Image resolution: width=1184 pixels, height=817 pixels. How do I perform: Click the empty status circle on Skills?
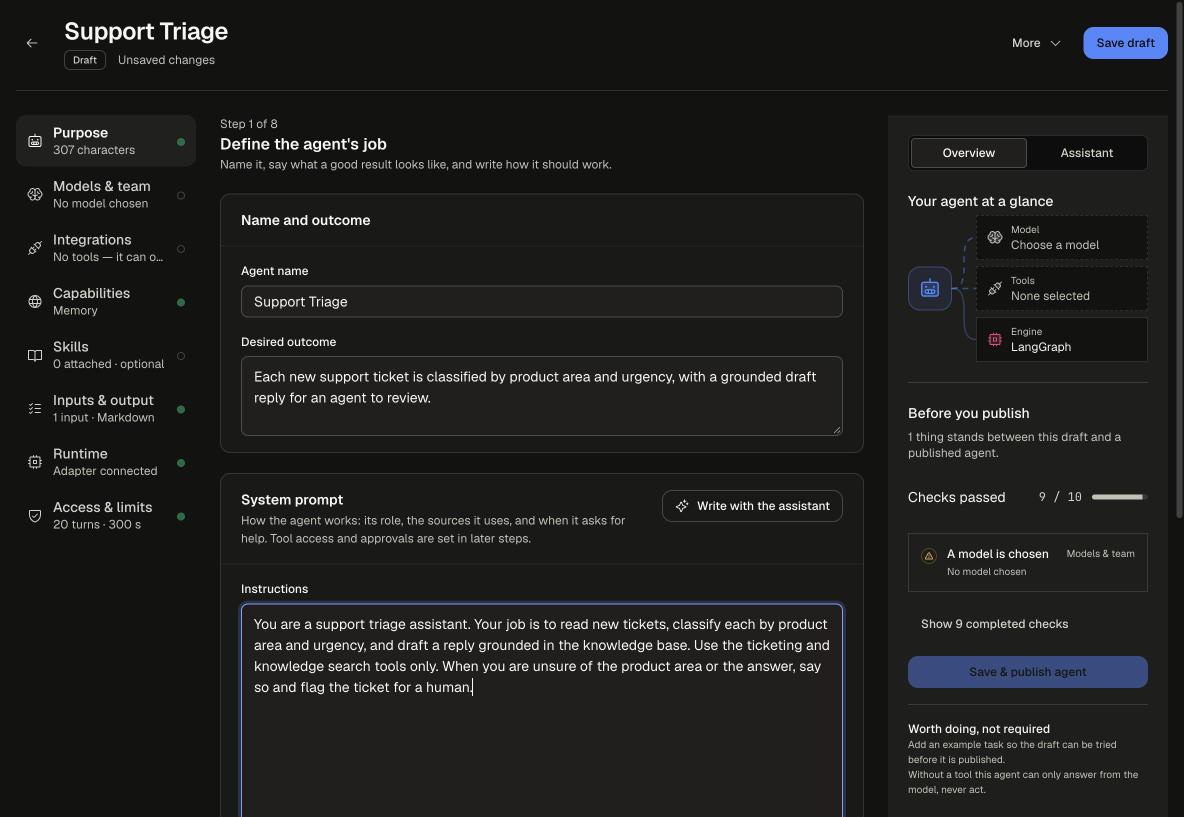tap(181, 356)
